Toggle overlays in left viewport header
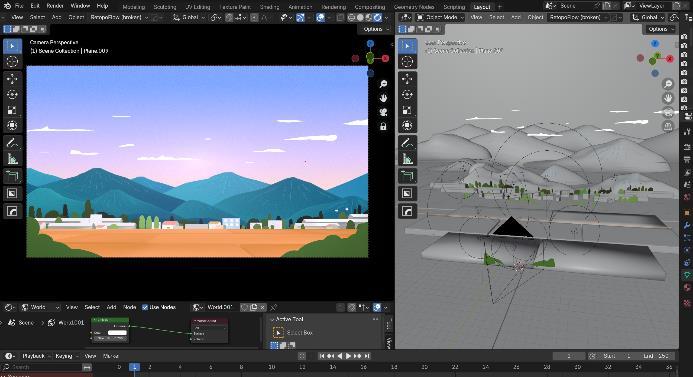Viewport: 693px width, 377px height. (321, 18)
